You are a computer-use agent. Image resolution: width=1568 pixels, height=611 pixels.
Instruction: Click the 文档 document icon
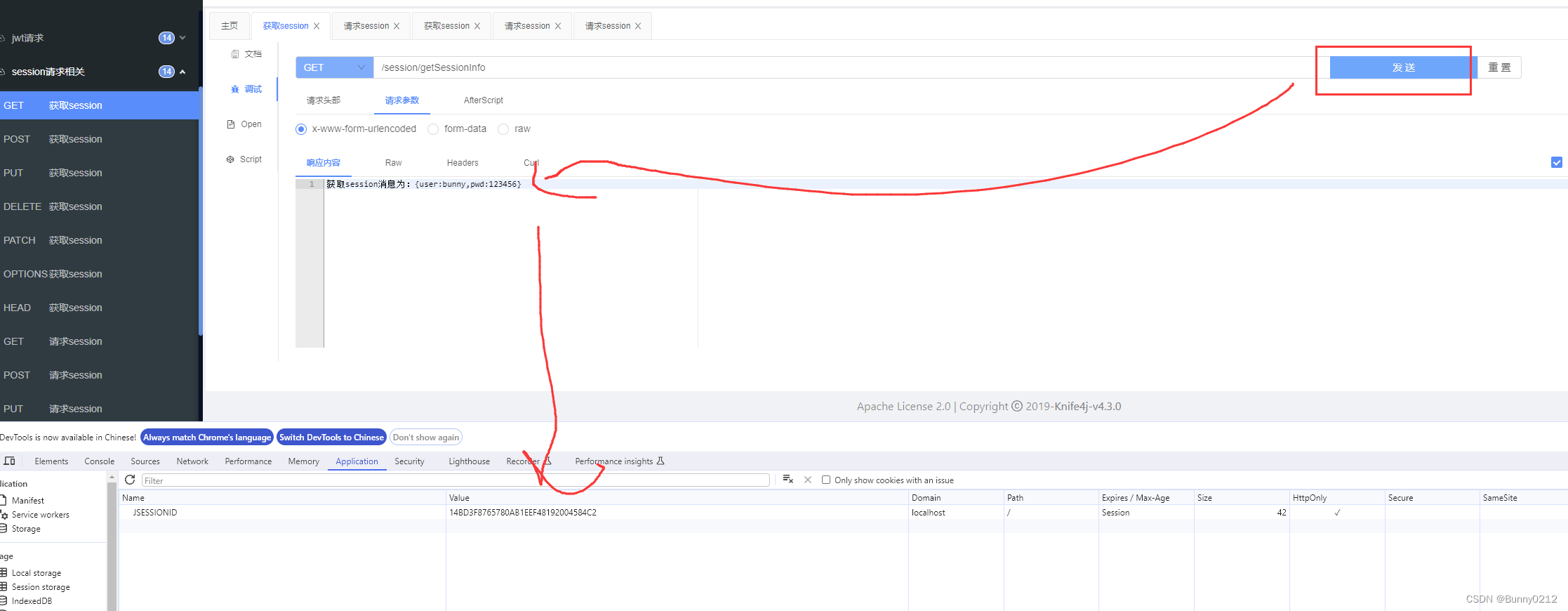235,54
